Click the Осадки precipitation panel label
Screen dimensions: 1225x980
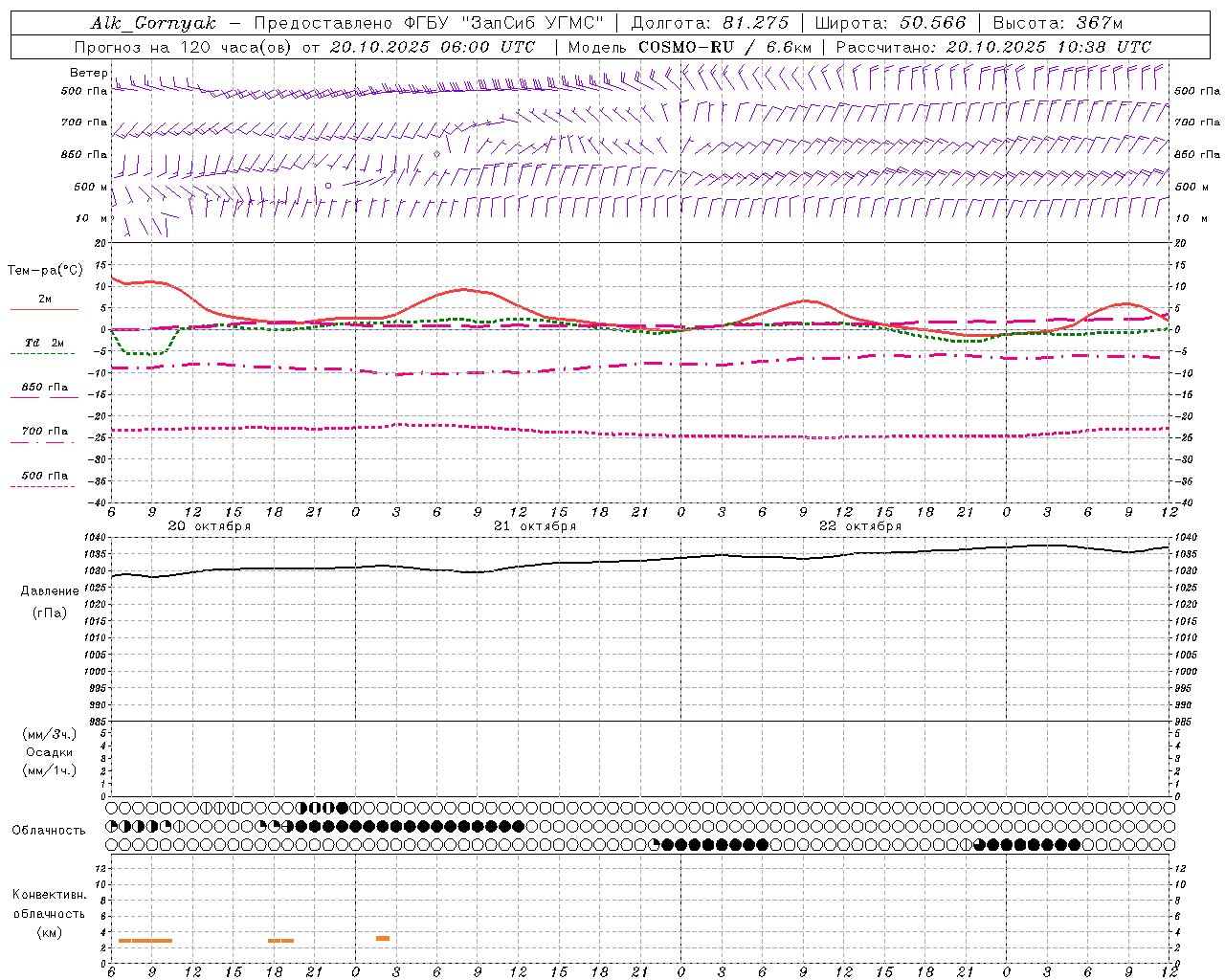[50, 752]
